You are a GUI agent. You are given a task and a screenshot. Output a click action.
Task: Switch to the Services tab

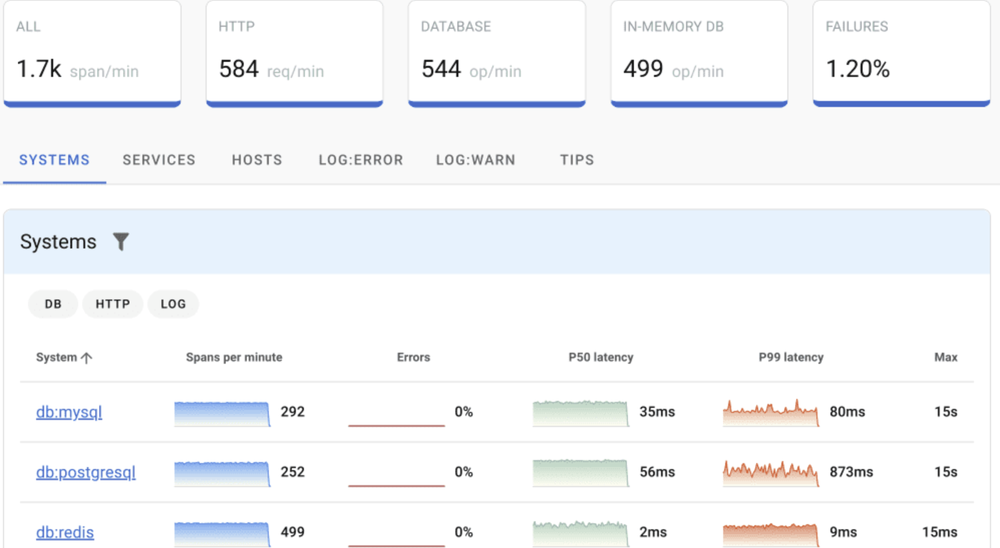point(159,160)
